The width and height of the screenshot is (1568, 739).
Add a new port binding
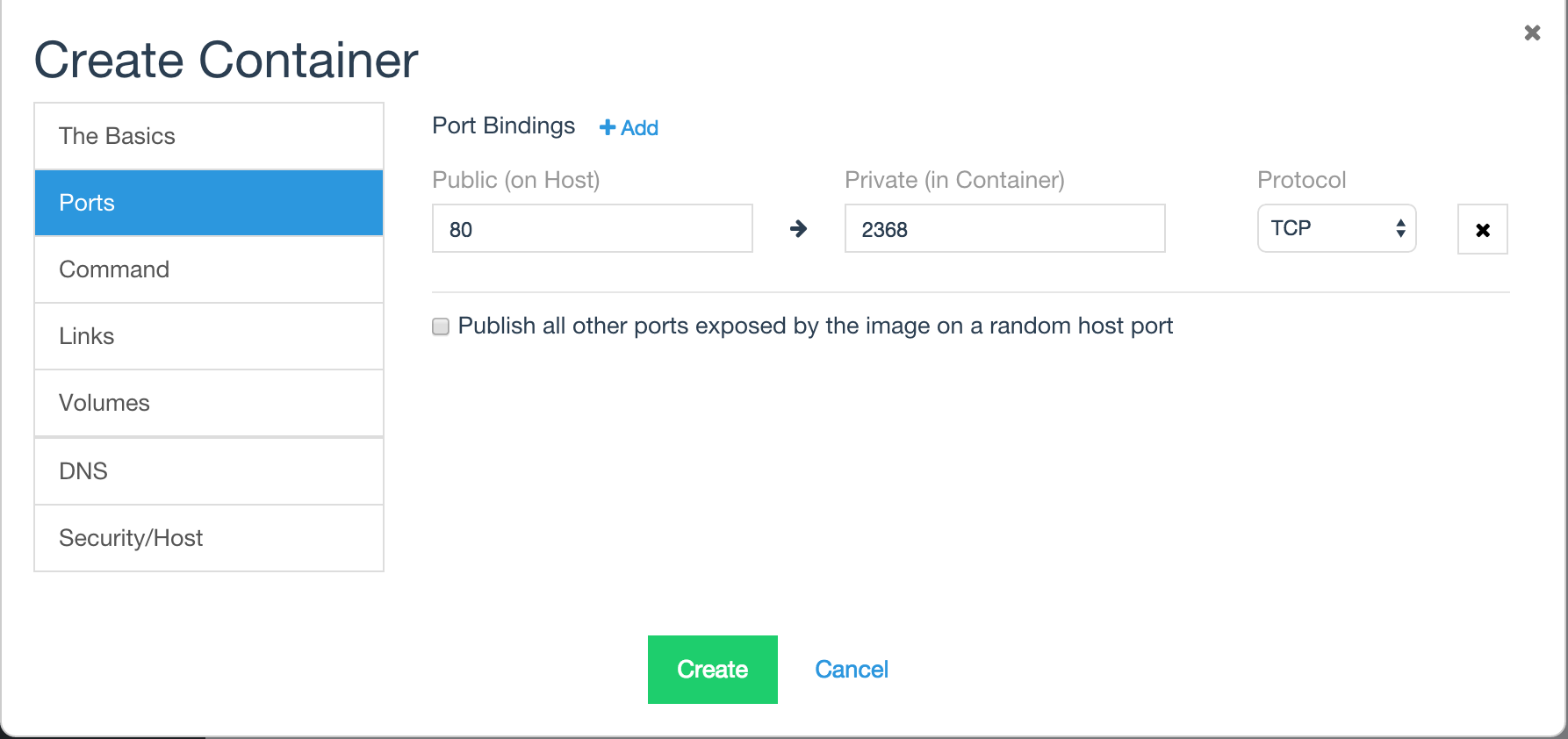click(629, 128)
